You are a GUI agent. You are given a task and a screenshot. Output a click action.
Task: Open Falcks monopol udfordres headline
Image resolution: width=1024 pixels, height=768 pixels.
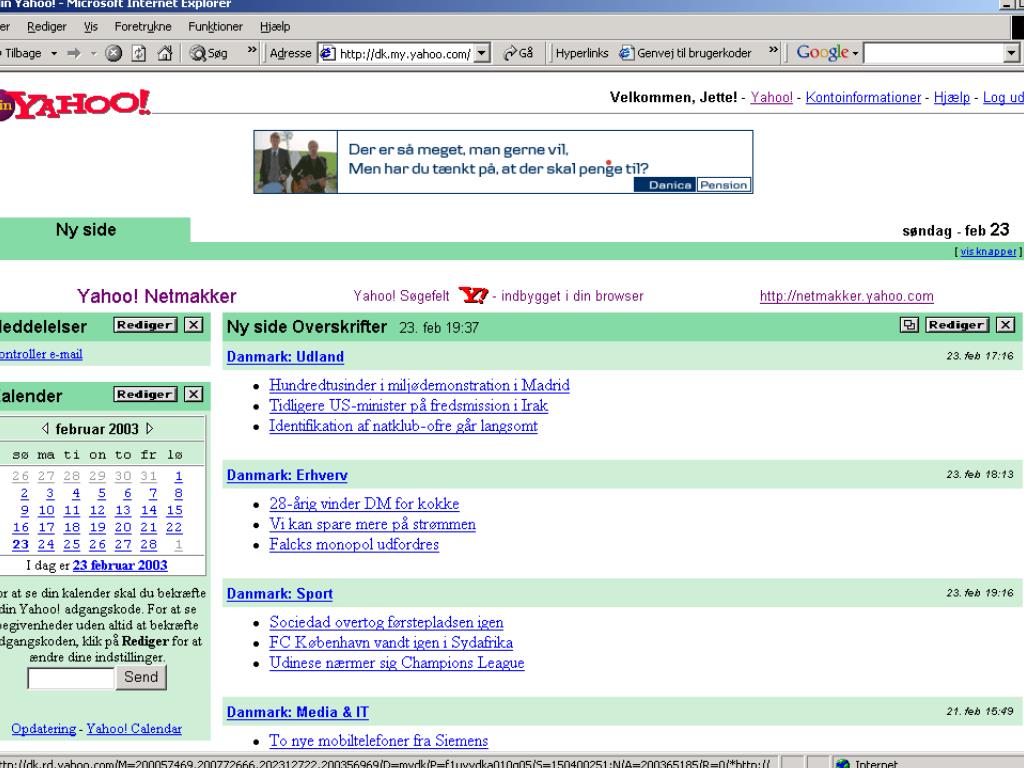(354, 544)
